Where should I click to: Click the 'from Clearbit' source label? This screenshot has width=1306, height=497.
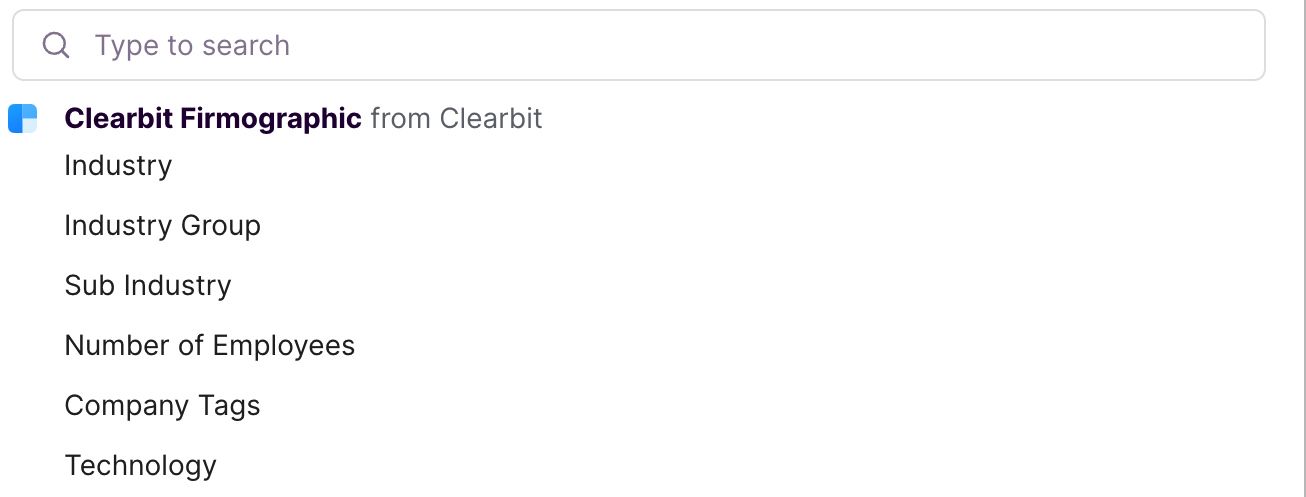456,118
